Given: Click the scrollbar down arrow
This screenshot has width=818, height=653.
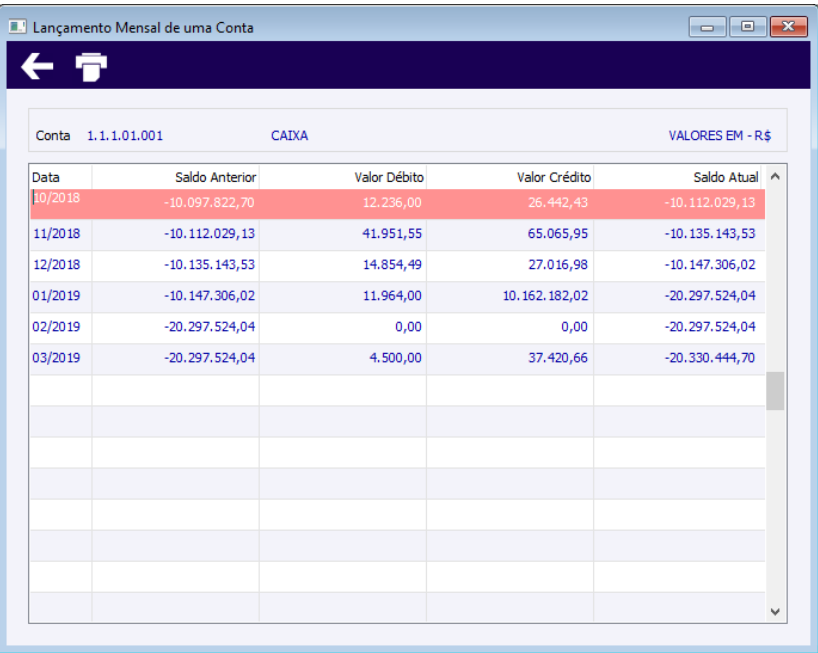Looking at the screenshot, I should pyautogui.click(x=775, y=611).
